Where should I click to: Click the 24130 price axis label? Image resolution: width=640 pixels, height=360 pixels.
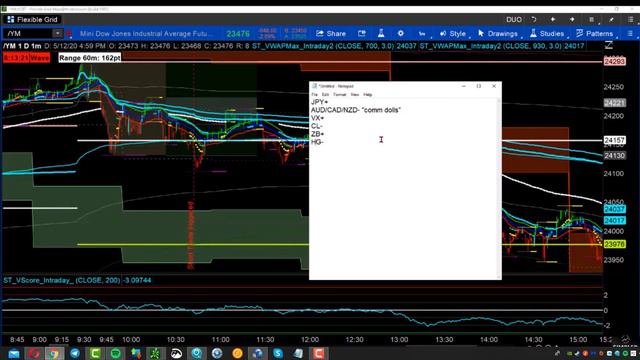tap(614, 156)
